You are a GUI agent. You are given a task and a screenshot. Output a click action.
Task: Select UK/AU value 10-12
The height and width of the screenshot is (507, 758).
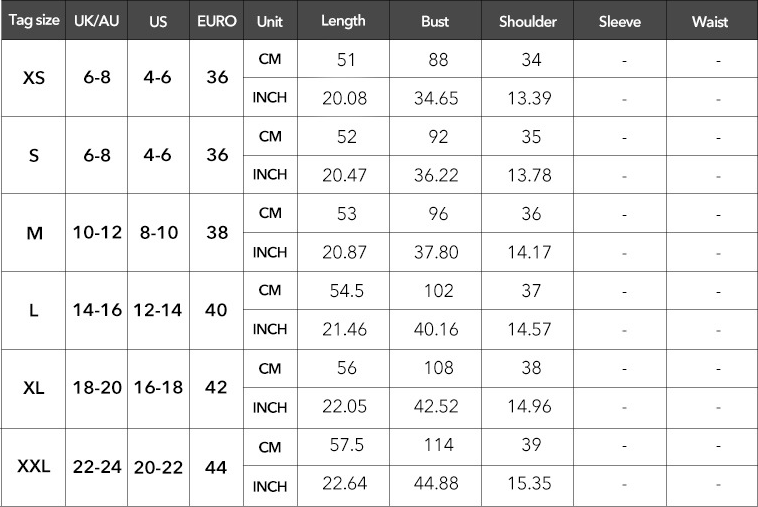[97, 232]
